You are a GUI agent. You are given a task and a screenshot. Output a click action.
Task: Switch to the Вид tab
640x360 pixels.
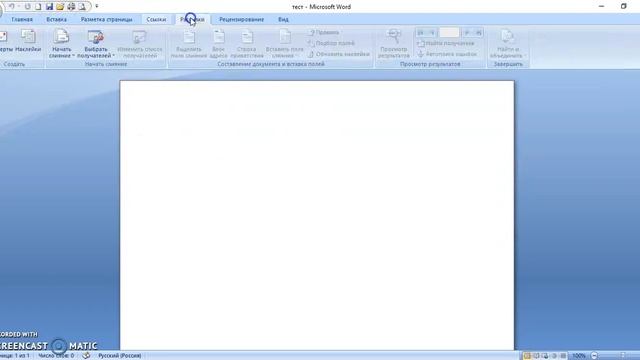[283, 19]
